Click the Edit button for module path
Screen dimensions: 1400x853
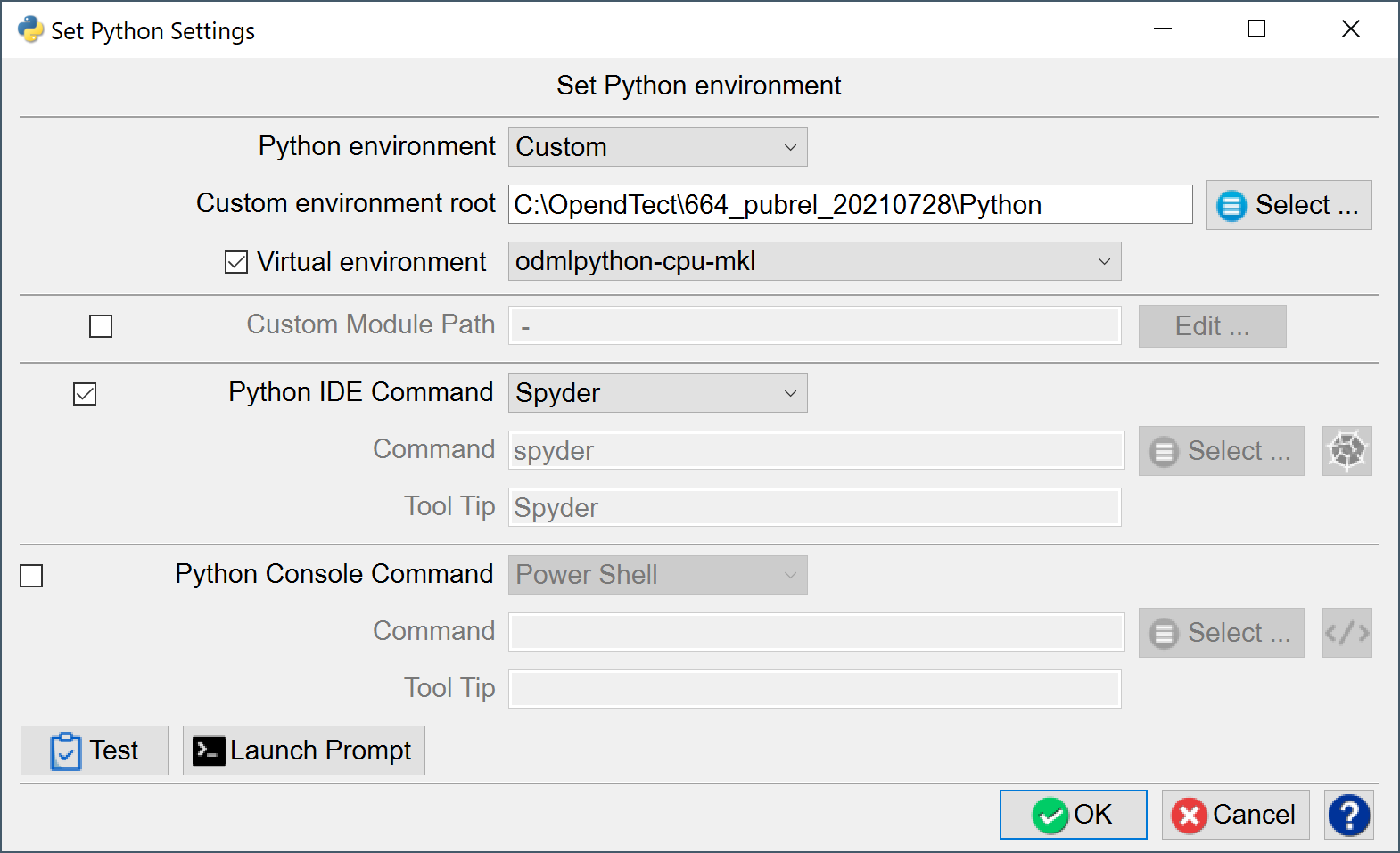tap(1212, 326)
